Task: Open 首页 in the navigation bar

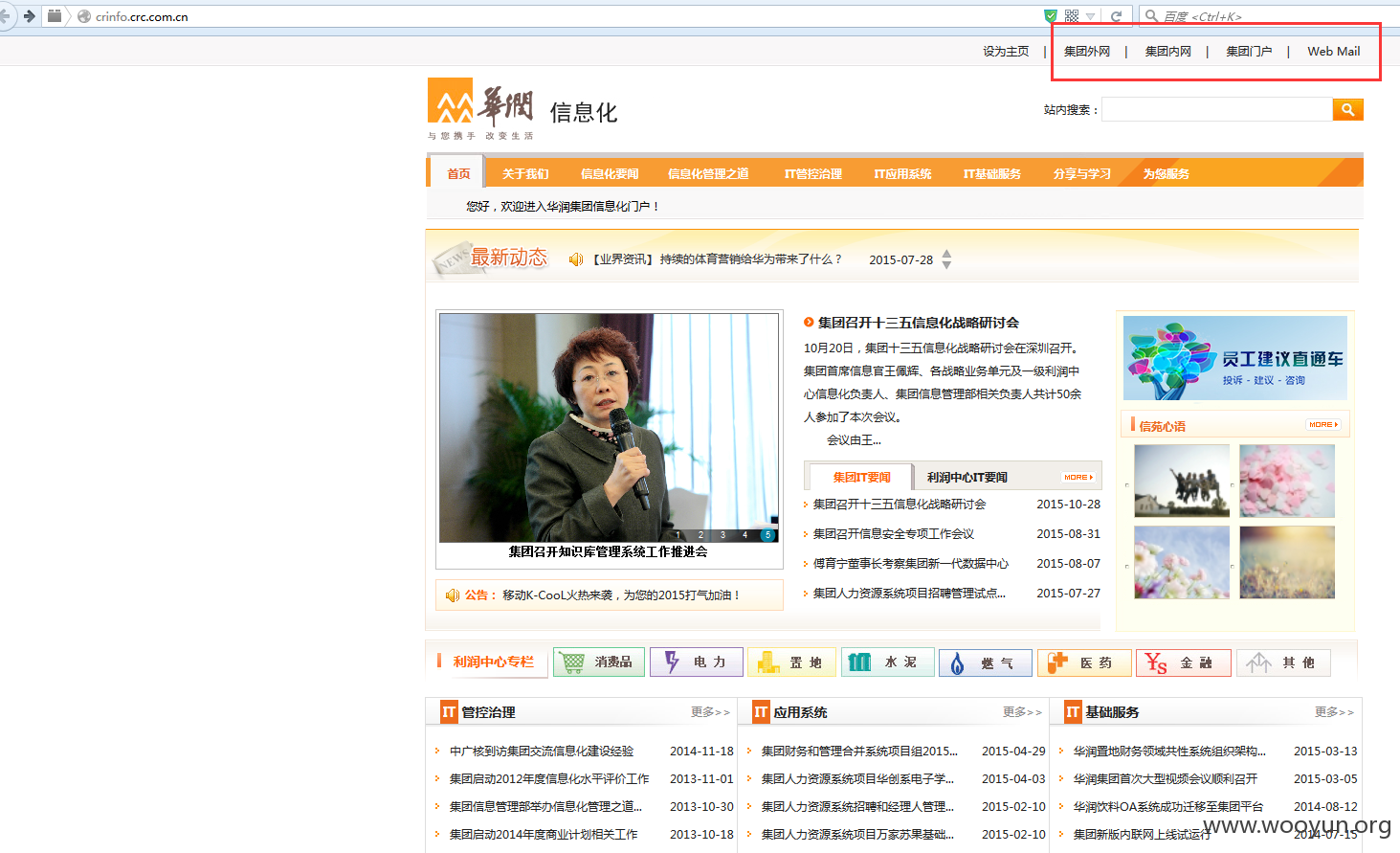Action: tap(458, 173)
